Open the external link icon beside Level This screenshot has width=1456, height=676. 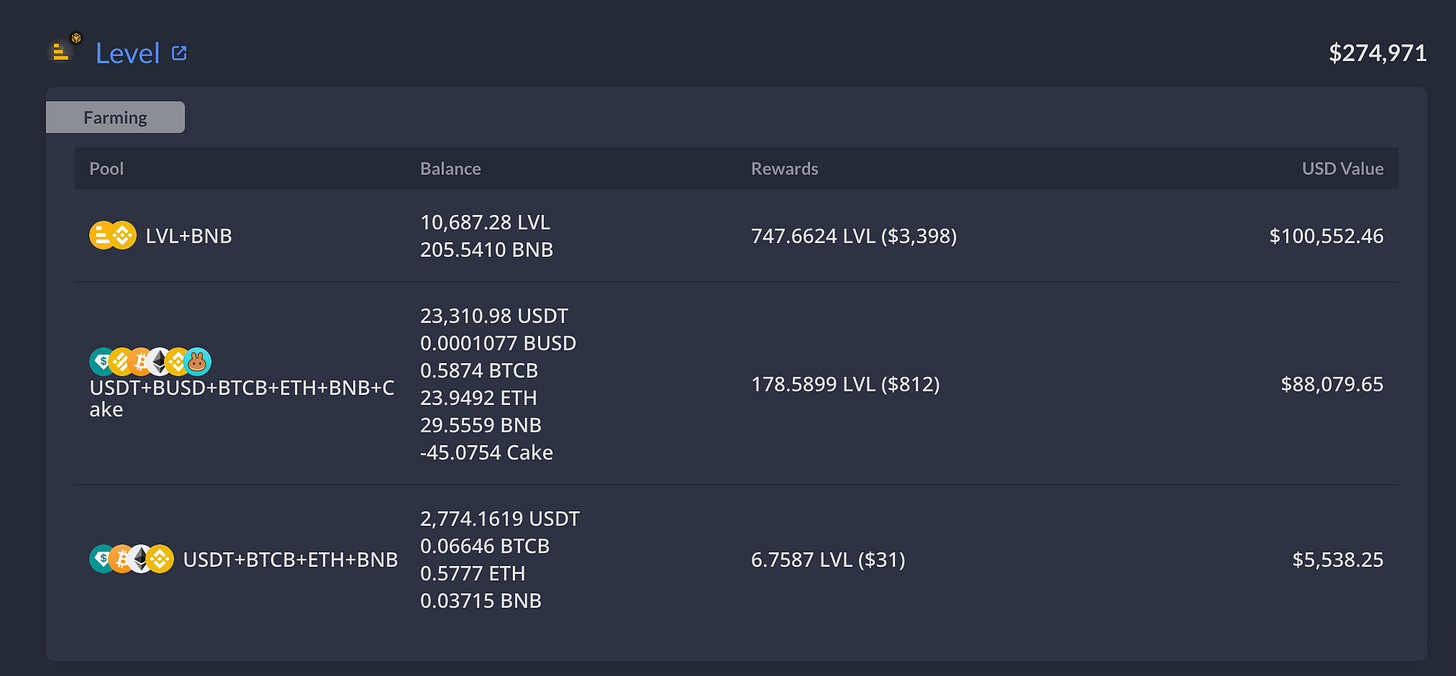(x=179, y=53)
